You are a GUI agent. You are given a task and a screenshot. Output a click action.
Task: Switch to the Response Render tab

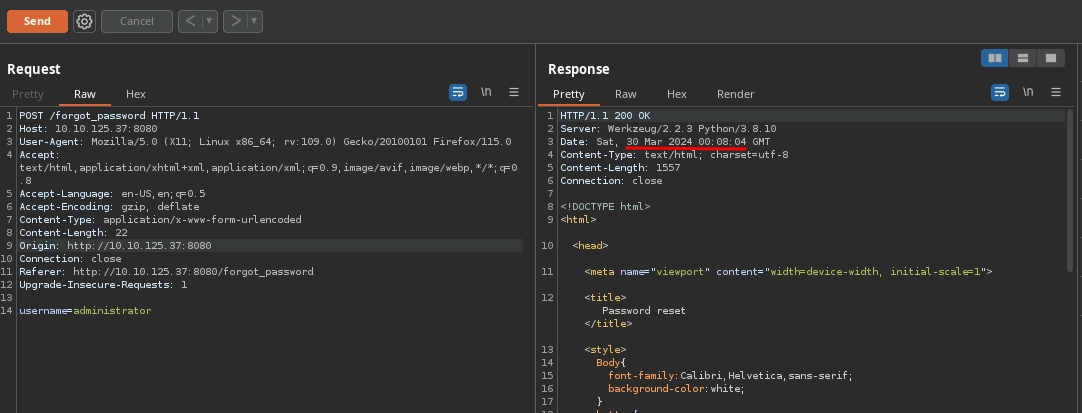click(x=735, y=94)
